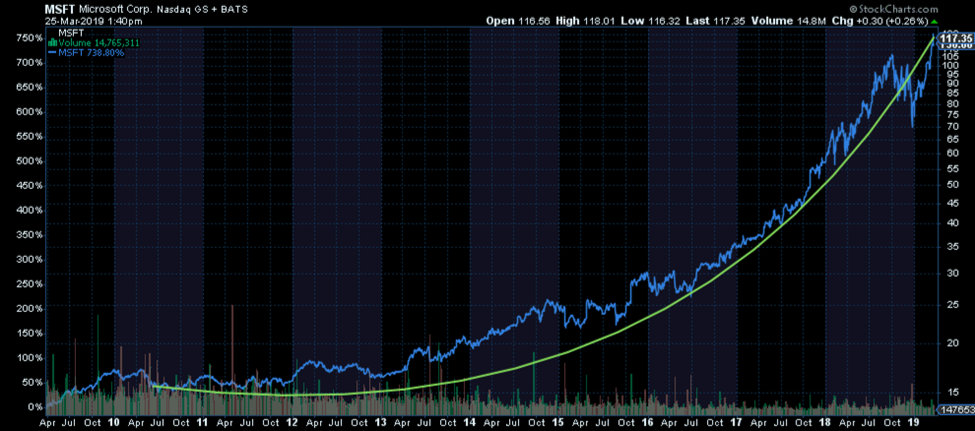Click year 10 on the time axis

[114, 422]
